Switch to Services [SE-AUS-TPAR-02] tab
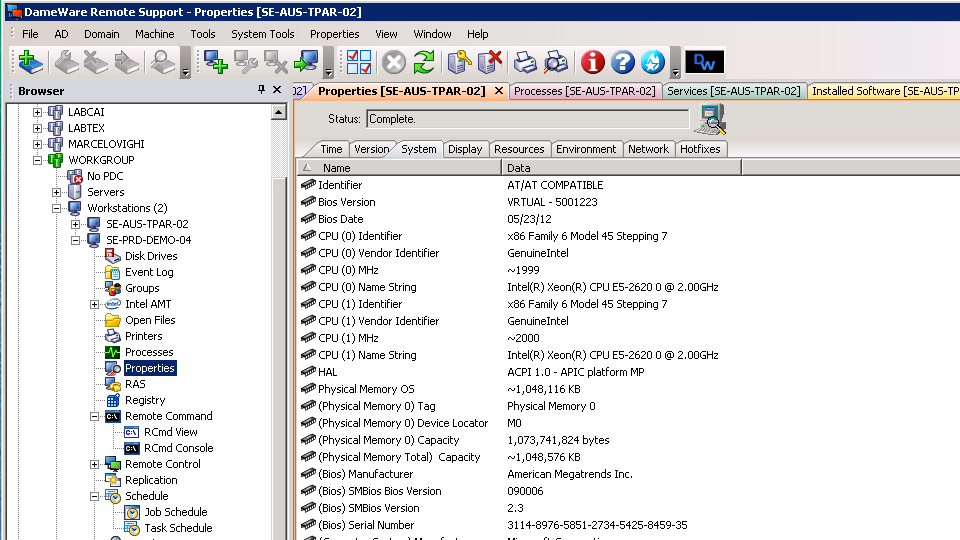The image size is (960, 540). point(733,91)
